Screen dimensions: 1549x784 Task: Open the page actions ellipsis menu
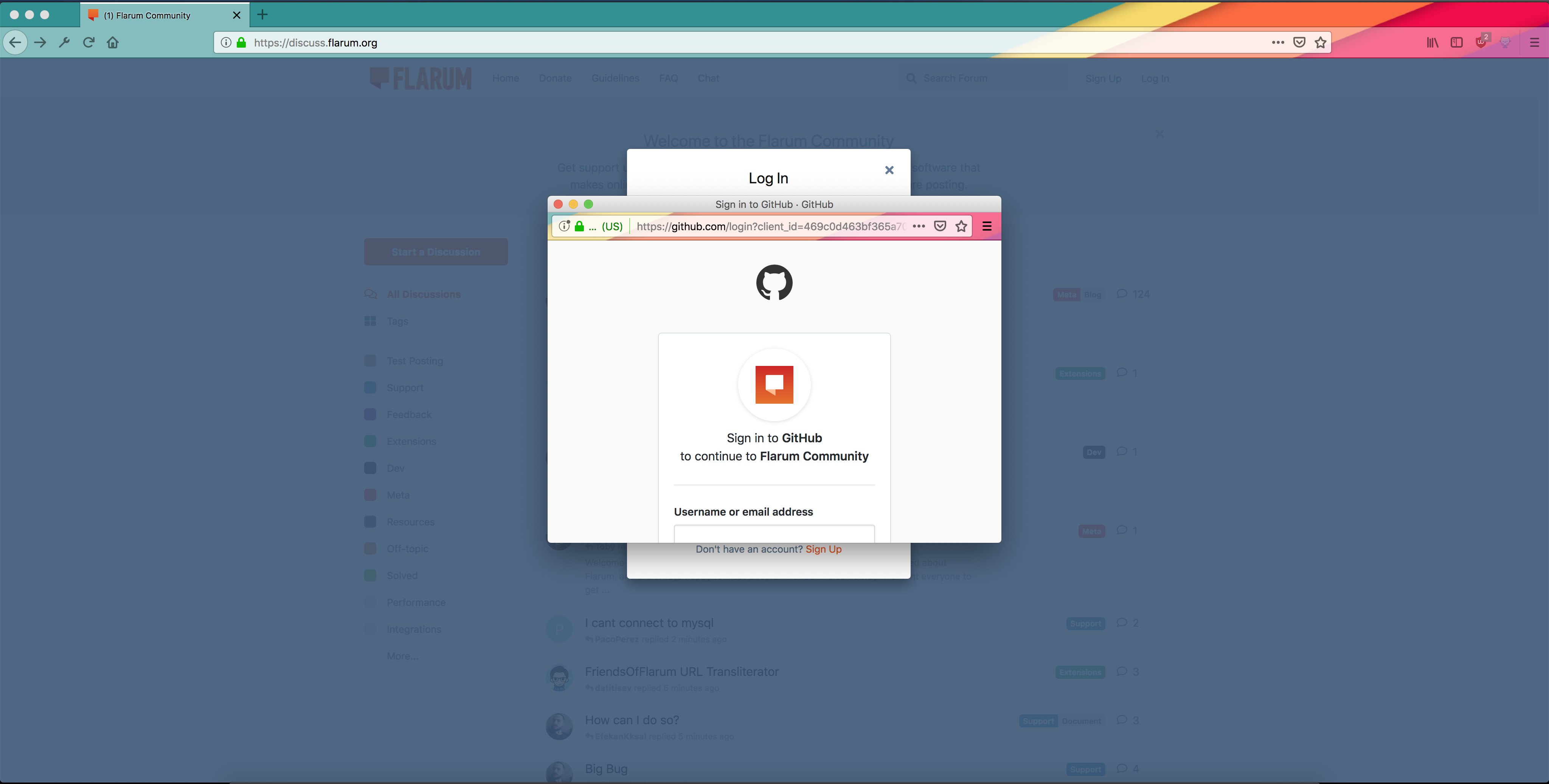[x=1278, y=42]
